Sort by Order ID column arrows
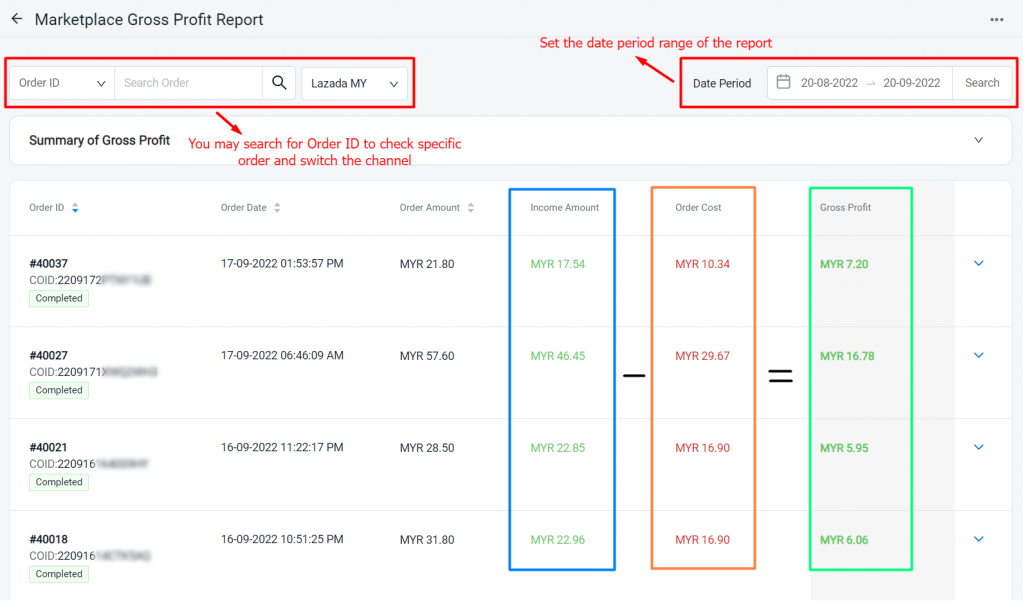 pos(76,208)
